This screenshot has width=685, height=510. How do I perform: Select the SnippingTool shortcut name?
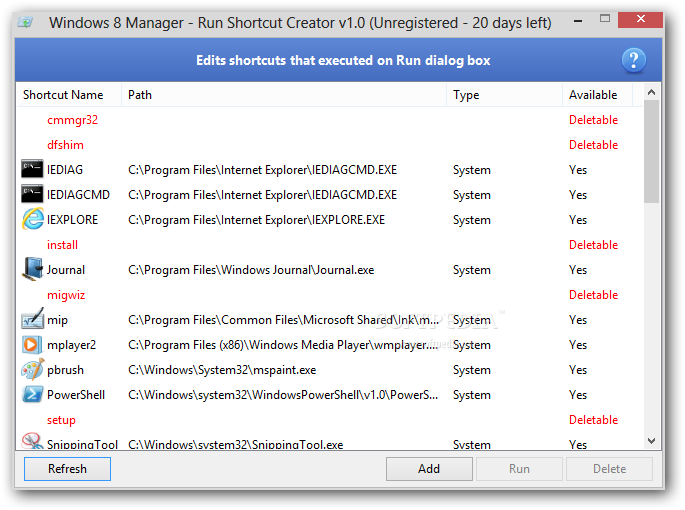(x=82, y=444)
